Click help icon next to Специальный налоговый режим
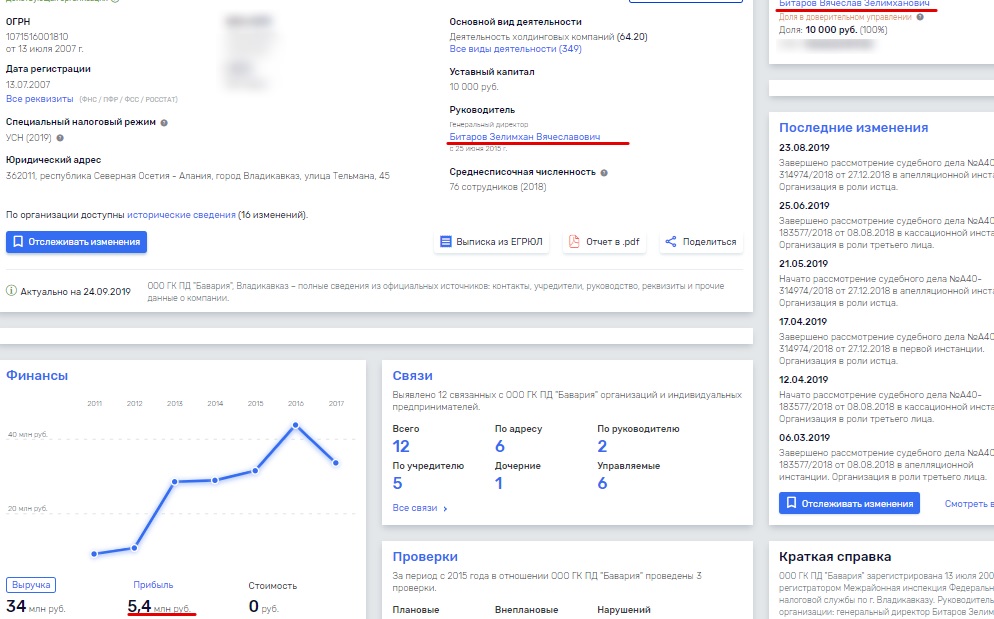 pos(164,123)
